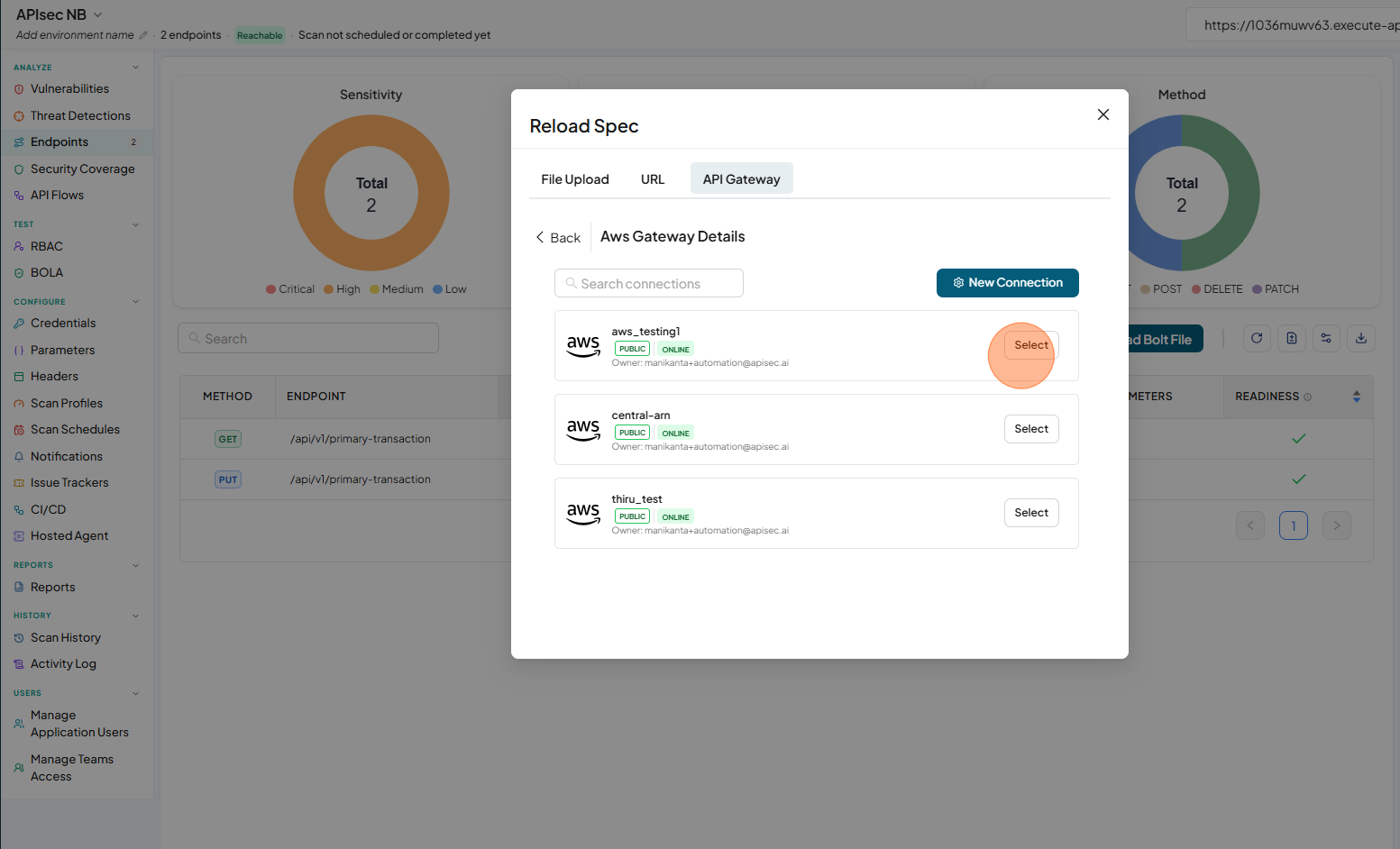
Task: Create a New Connection
Action: (1008, 283)
